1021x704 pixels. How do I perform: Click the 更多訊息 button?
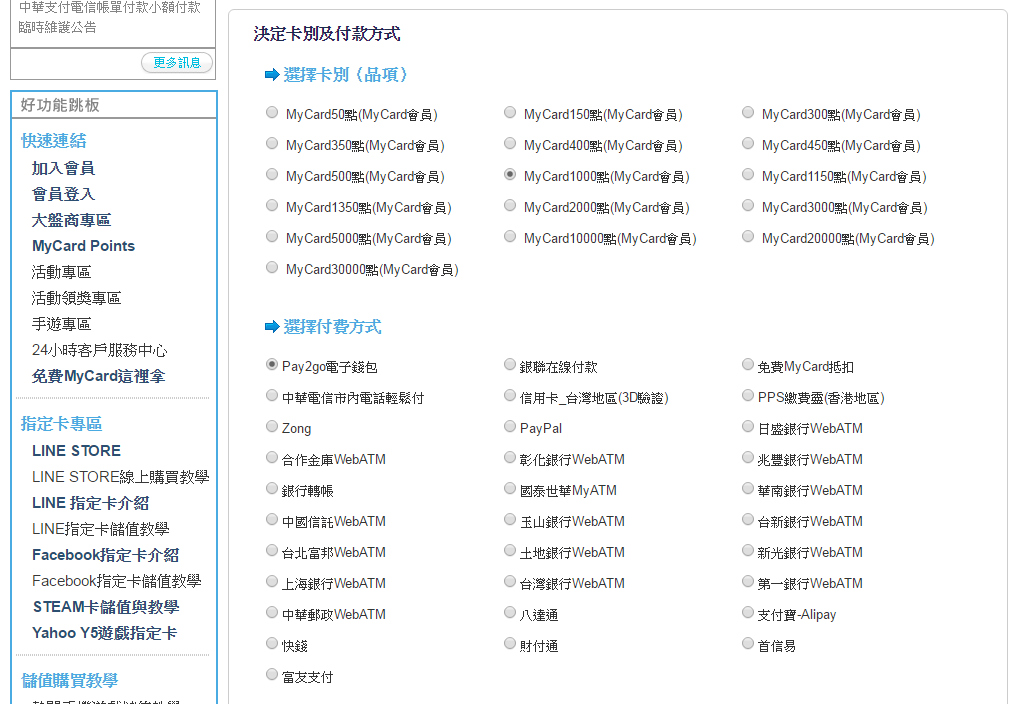(177, 63)
